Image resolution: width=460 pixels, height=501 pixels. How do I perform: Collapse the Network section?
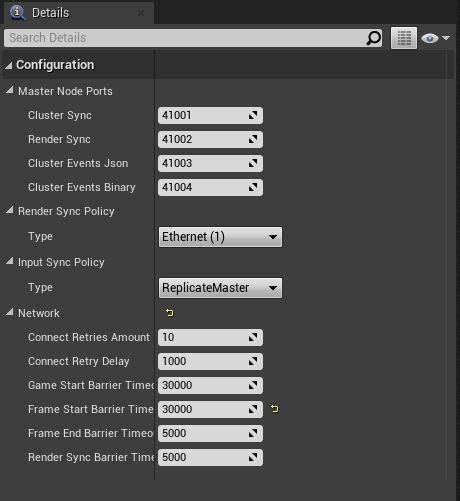(9, 312)
